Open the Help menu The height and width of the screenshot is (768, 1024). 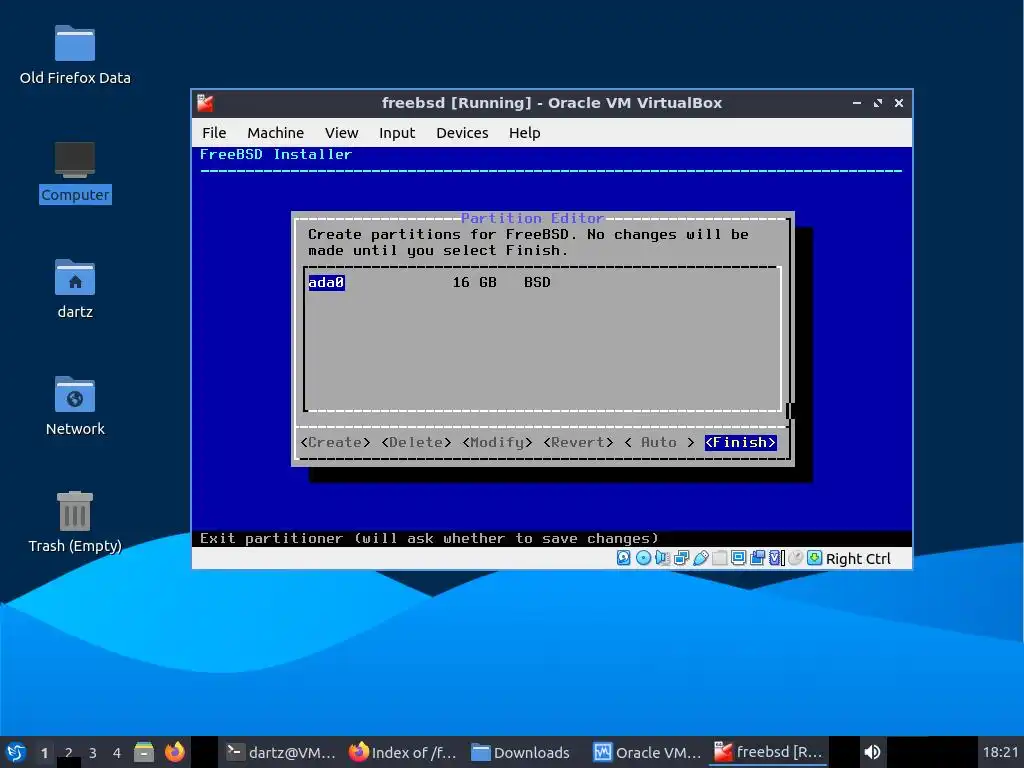click(524, 133)
